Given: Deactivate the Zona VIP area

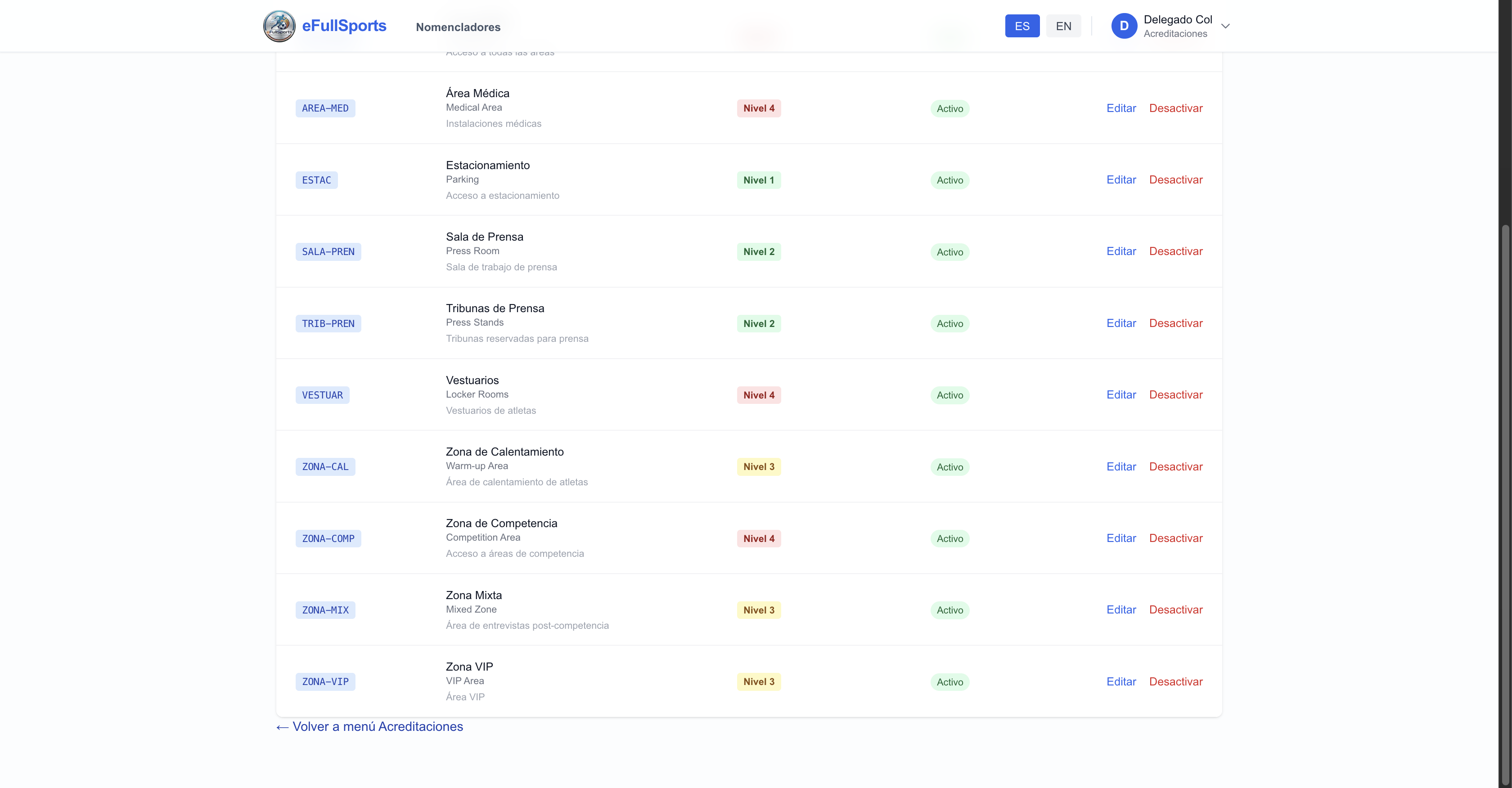Looking at the screenshot, I should pos(1175,682).
